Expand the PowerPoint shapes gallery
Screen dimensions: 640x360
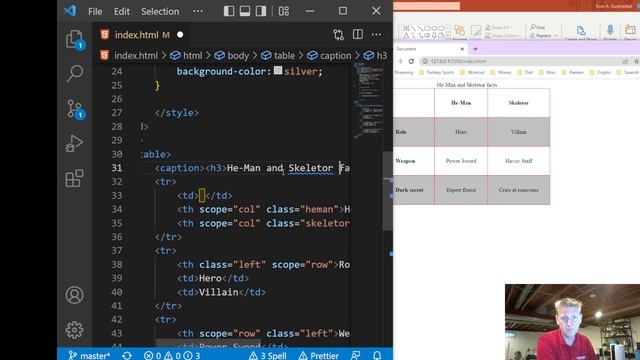448,36
